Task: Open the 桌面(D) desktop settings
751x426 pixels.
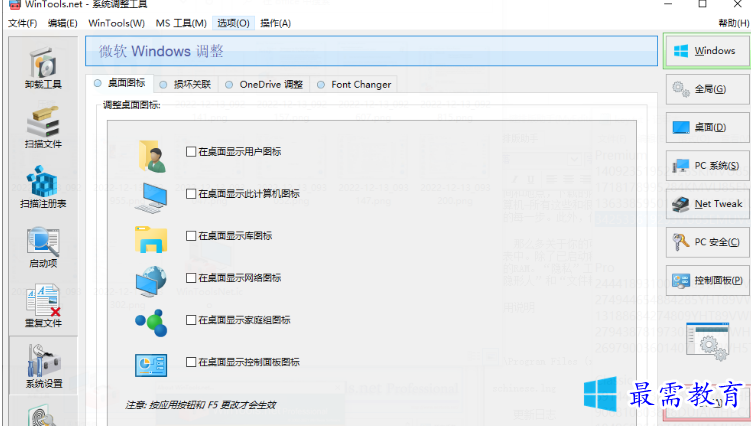Action: (707, 127)
